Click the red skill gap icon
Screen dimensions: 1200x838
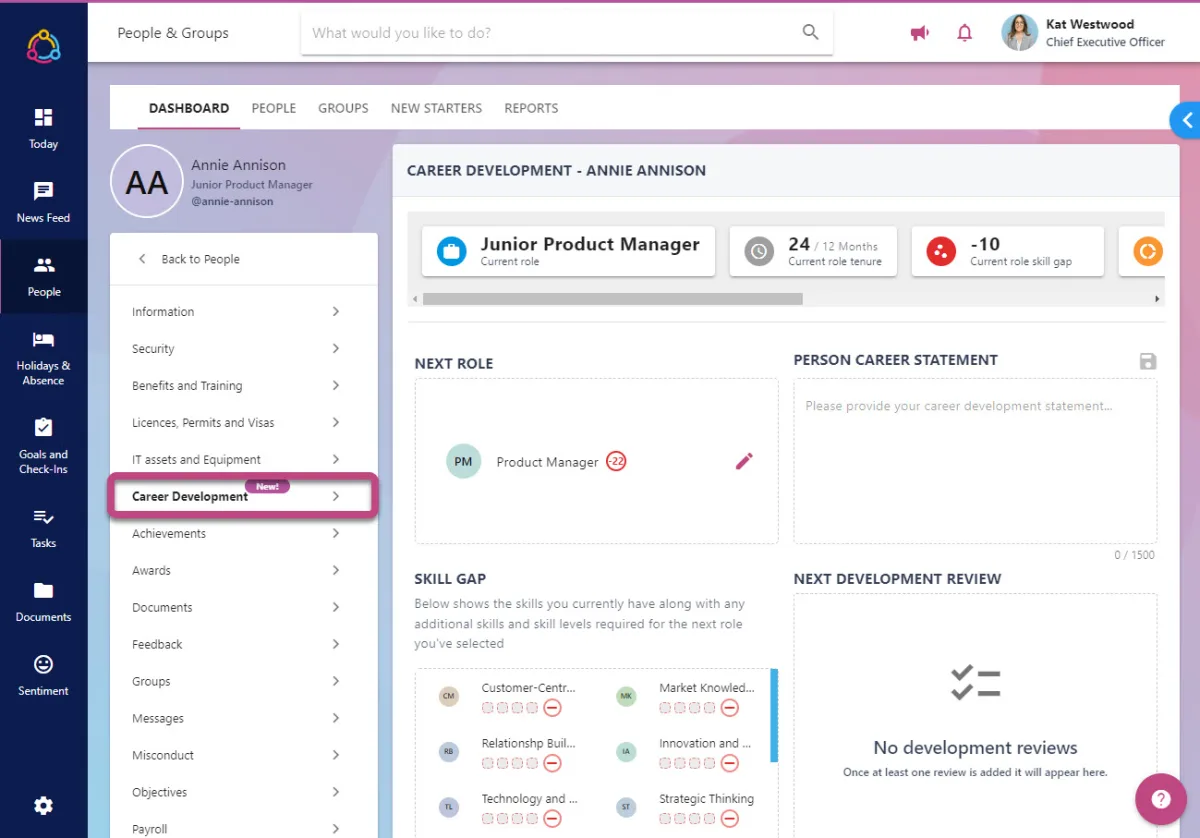click(x=941, y=252)
